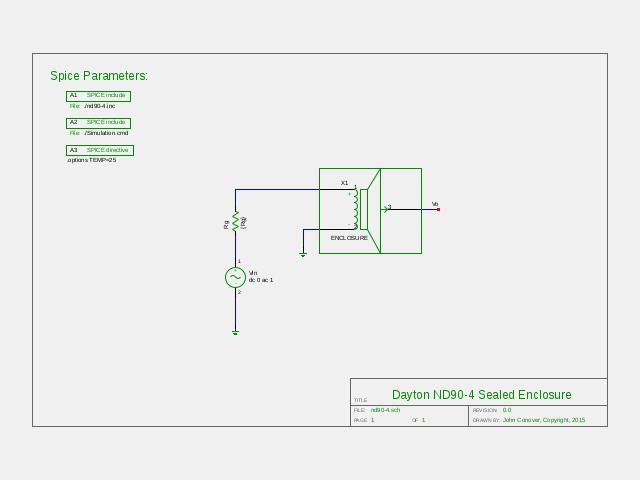Select the Rg resistor zigzag symbol

(x=235, y=222)
